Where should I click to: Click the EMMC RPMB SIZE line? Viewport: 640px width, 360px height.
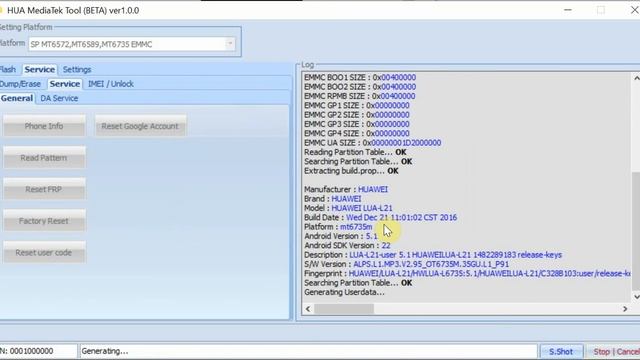[360, 96]
